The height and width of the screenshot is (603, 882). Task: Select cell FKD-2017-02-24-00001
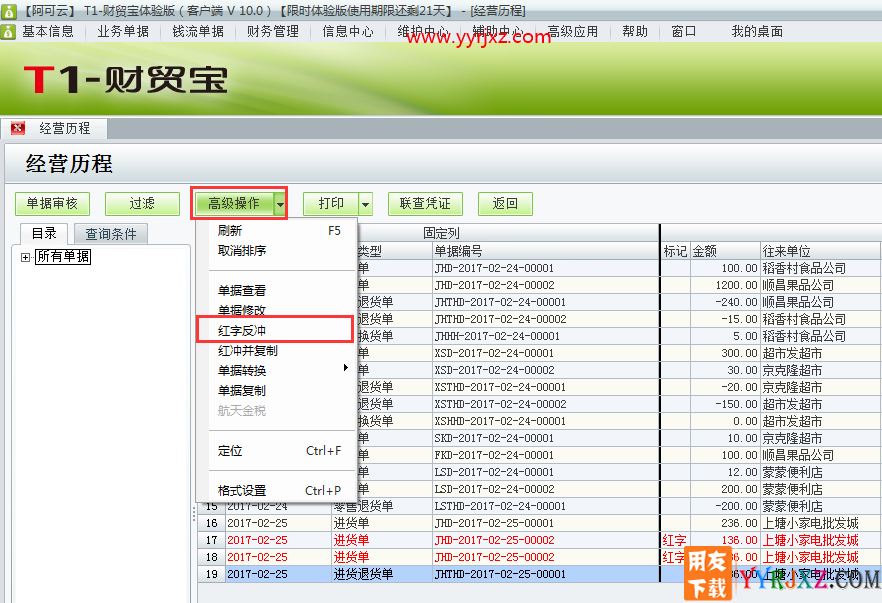point(546,455)
